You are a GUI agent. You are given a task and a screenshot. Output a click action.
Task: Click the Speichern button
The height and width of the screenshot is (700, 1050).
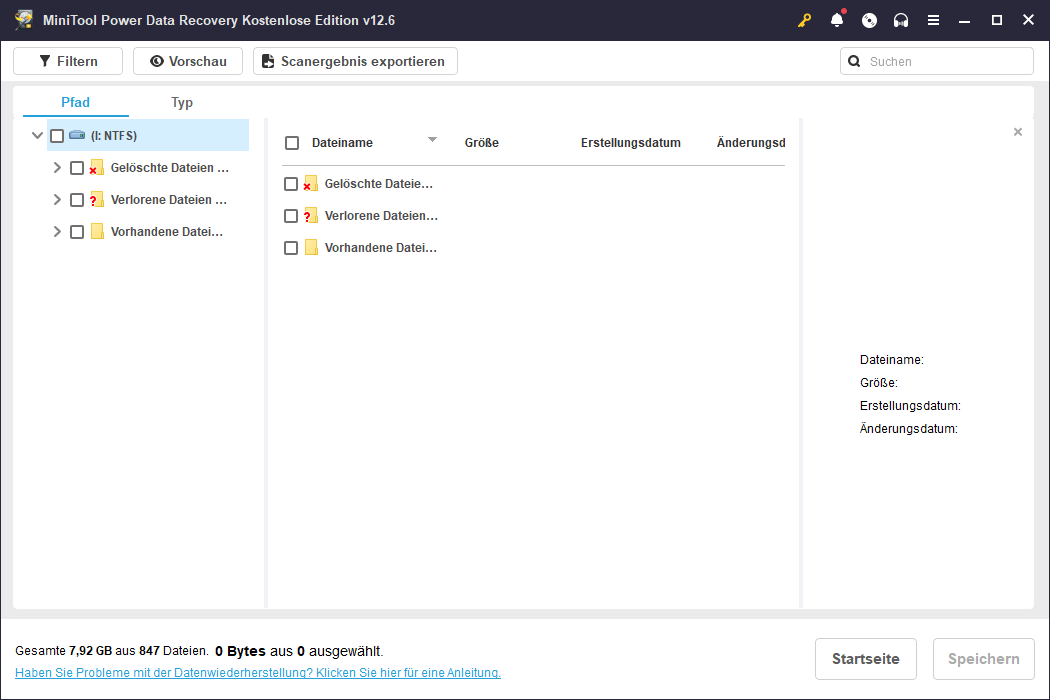(984, 659)
